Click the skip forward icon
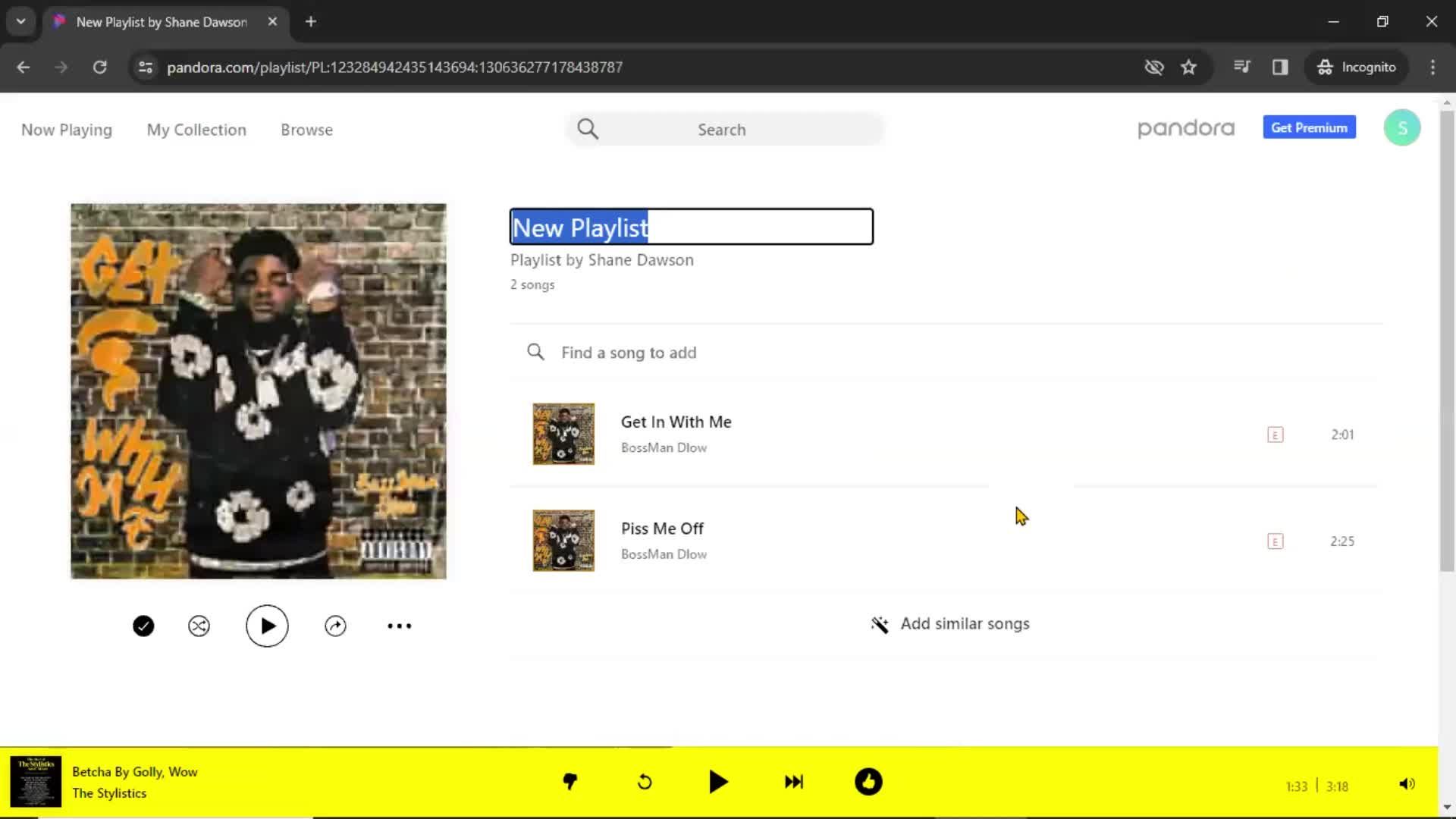1456x819 pixels. coord(795,782)
